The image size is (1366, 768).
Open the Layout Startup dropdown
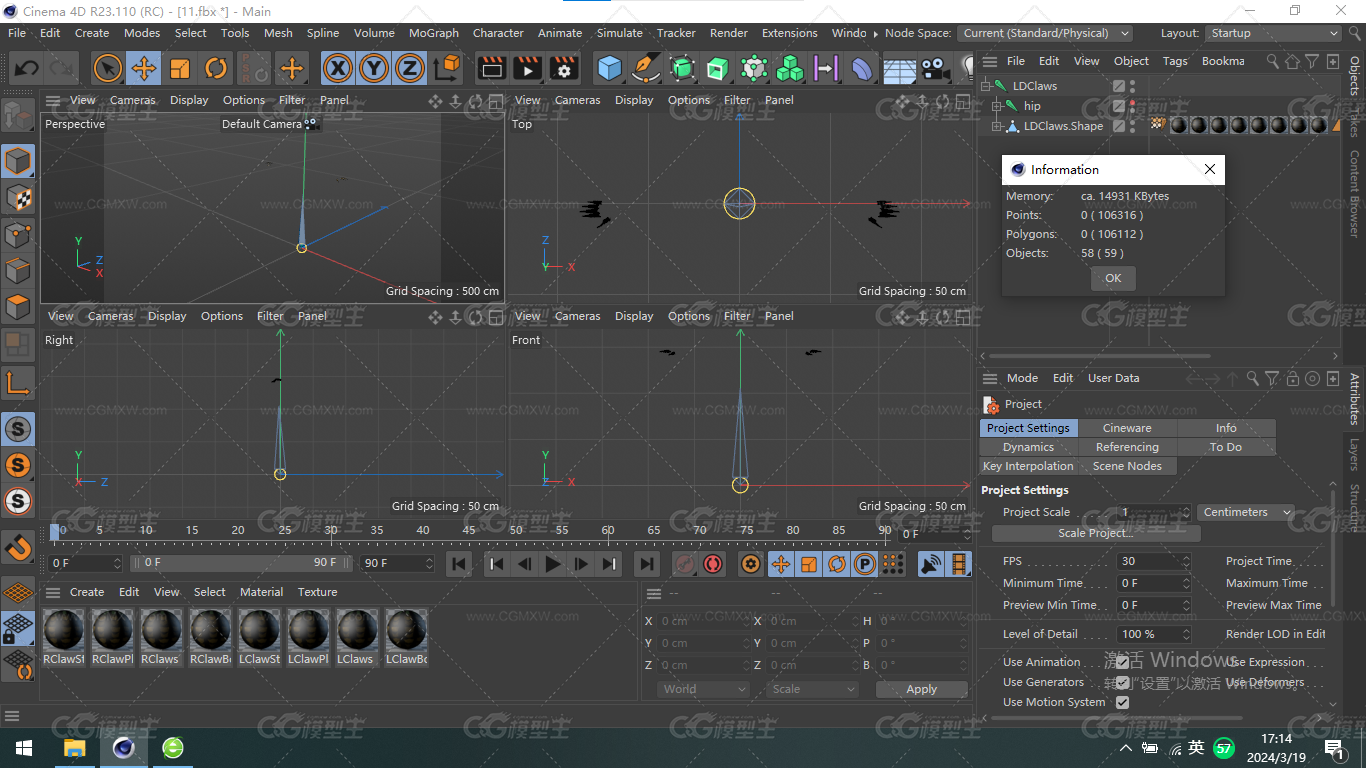point(1273,33)
